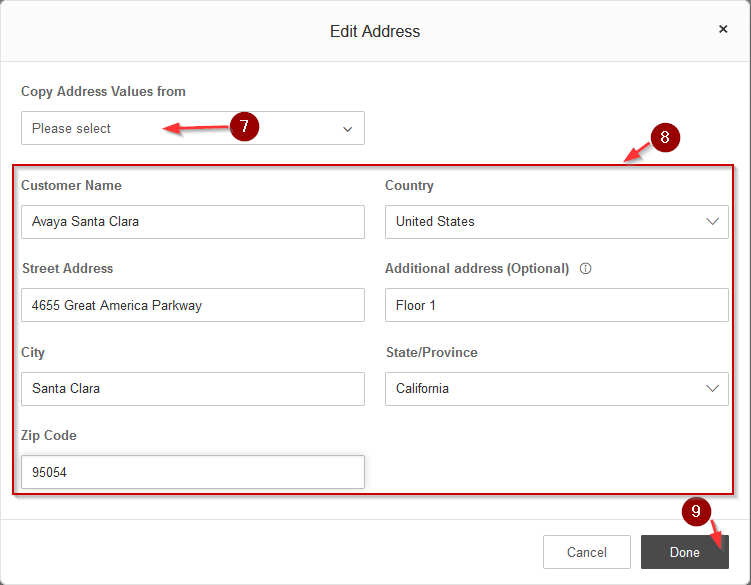Click the chevron arrow in Please select box
751x585 pixels.
tap(348, 129)
